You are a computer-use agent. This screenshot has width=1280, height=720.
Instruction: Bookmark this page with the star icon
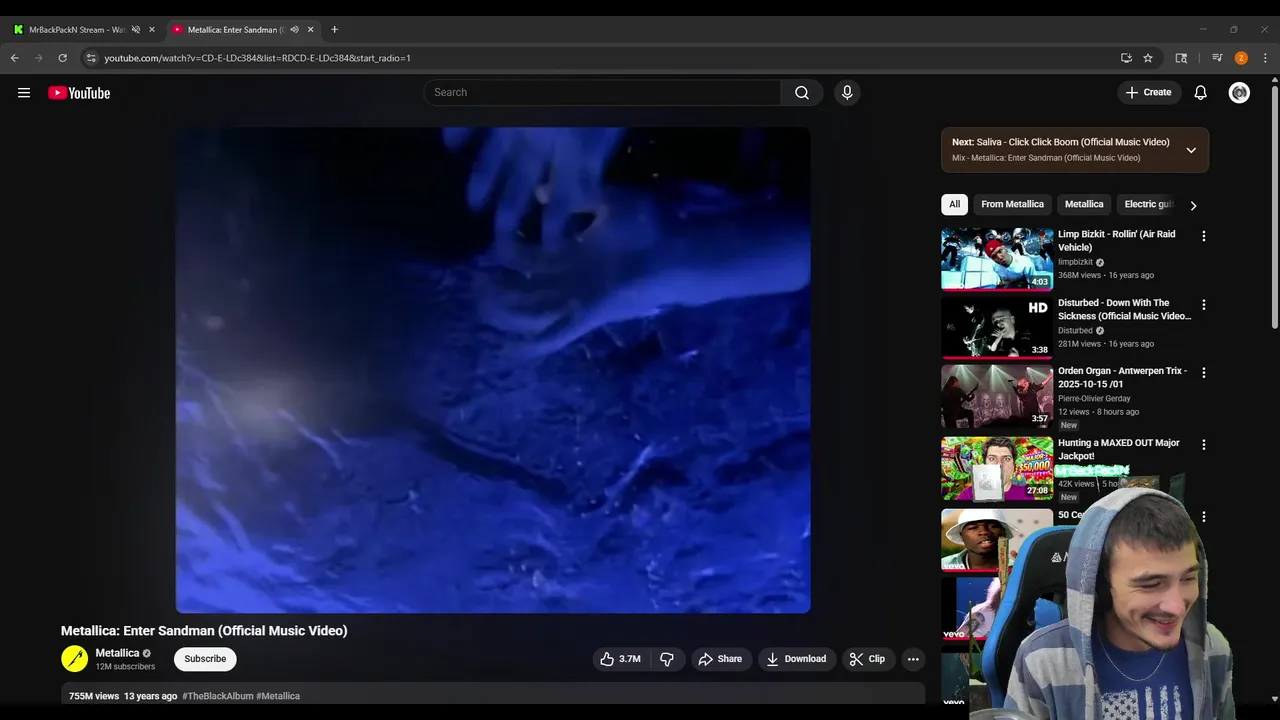click(1148, 58)
